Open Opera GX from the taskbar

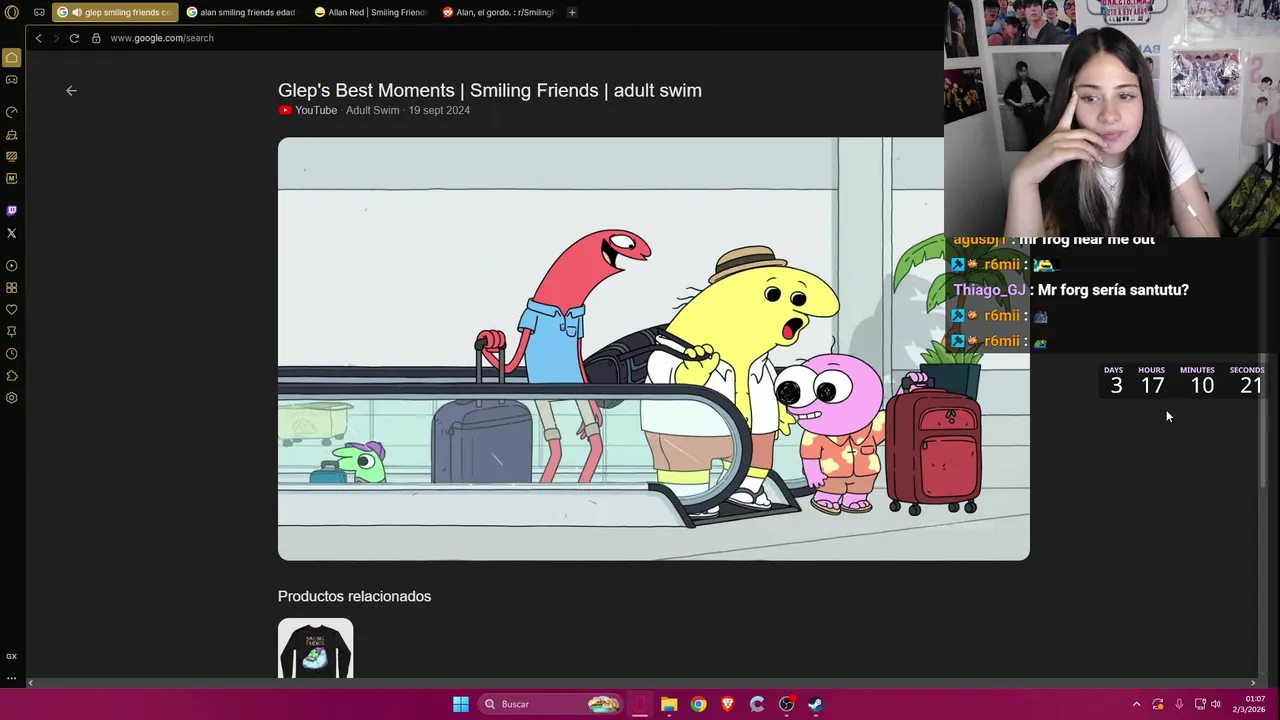(640, 704)
